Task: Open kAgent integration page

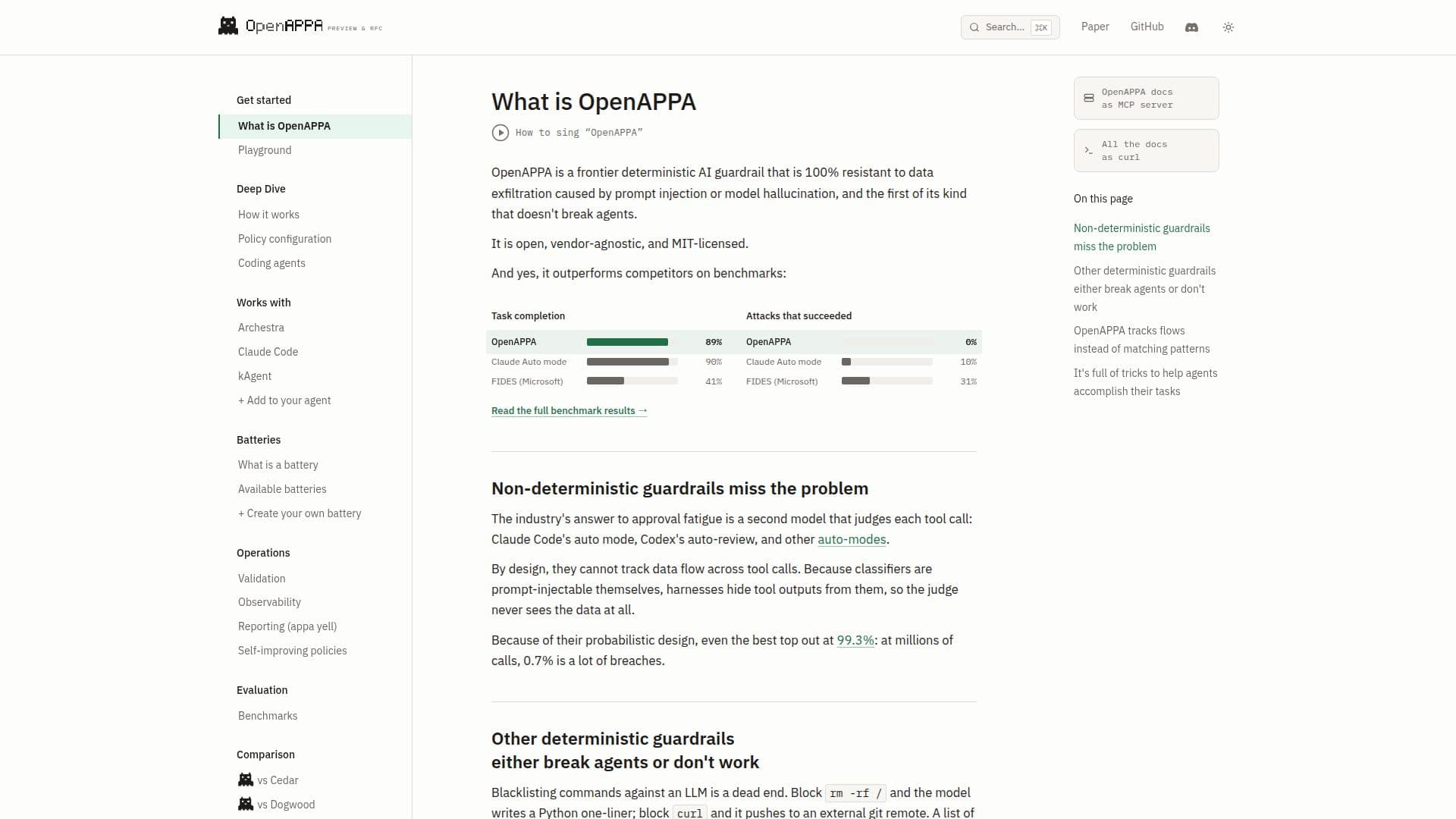Action: (255, 376)
